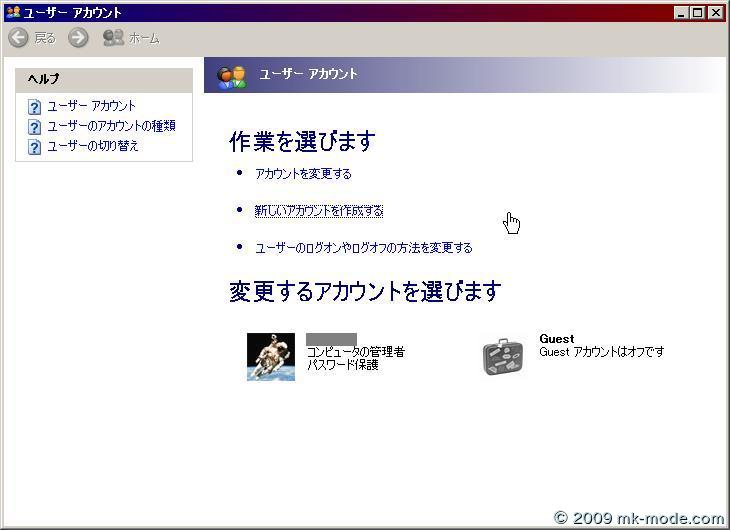Click the Guest account name text
730x530 pixels.
point(557,339)
